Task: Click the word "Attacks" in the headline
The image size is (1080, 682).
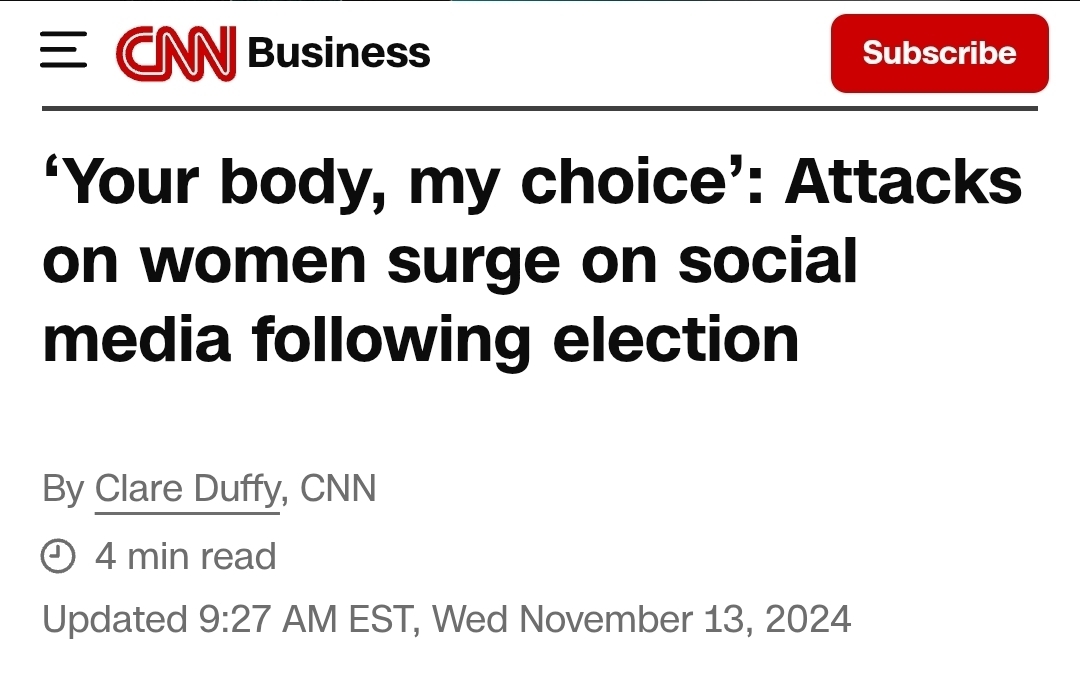Action: click(x=903, y=184)
